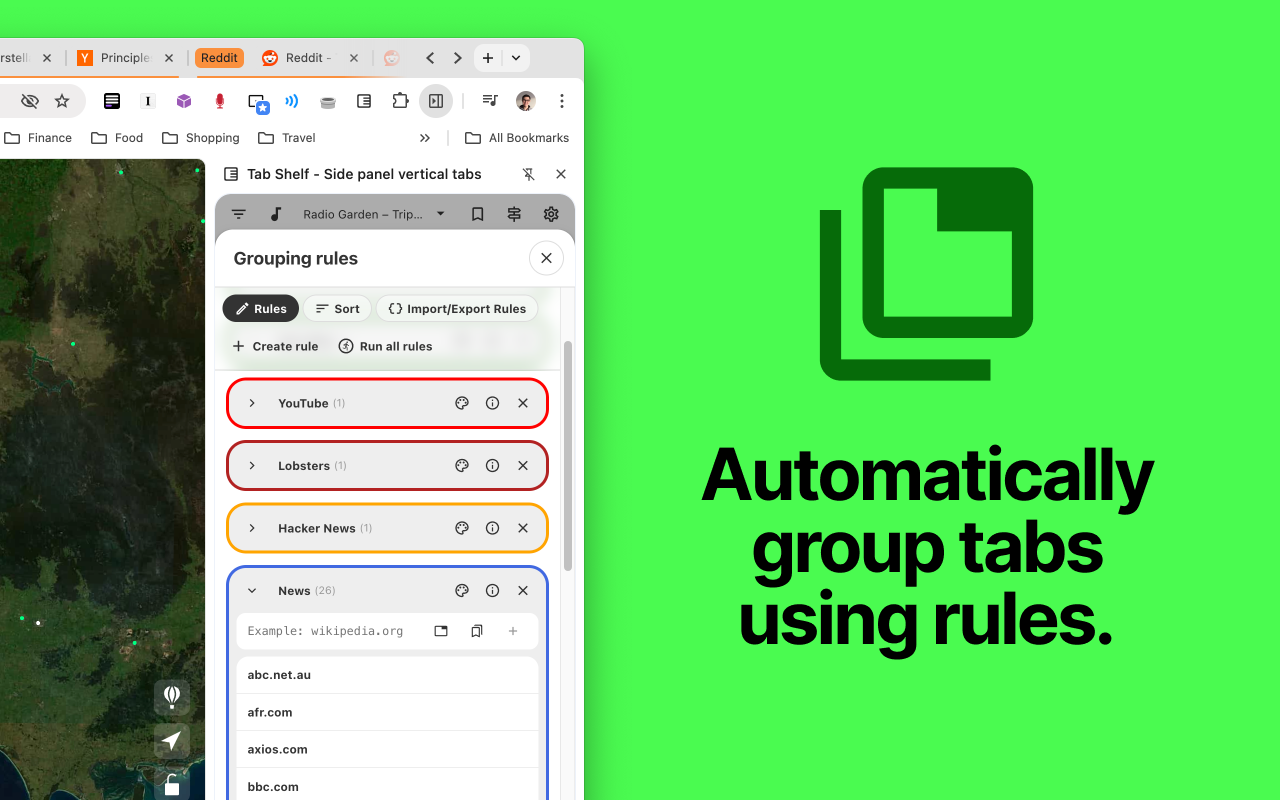Expand the Lobsters rule
Screen dimensions: 1280x800
(252, 466)
